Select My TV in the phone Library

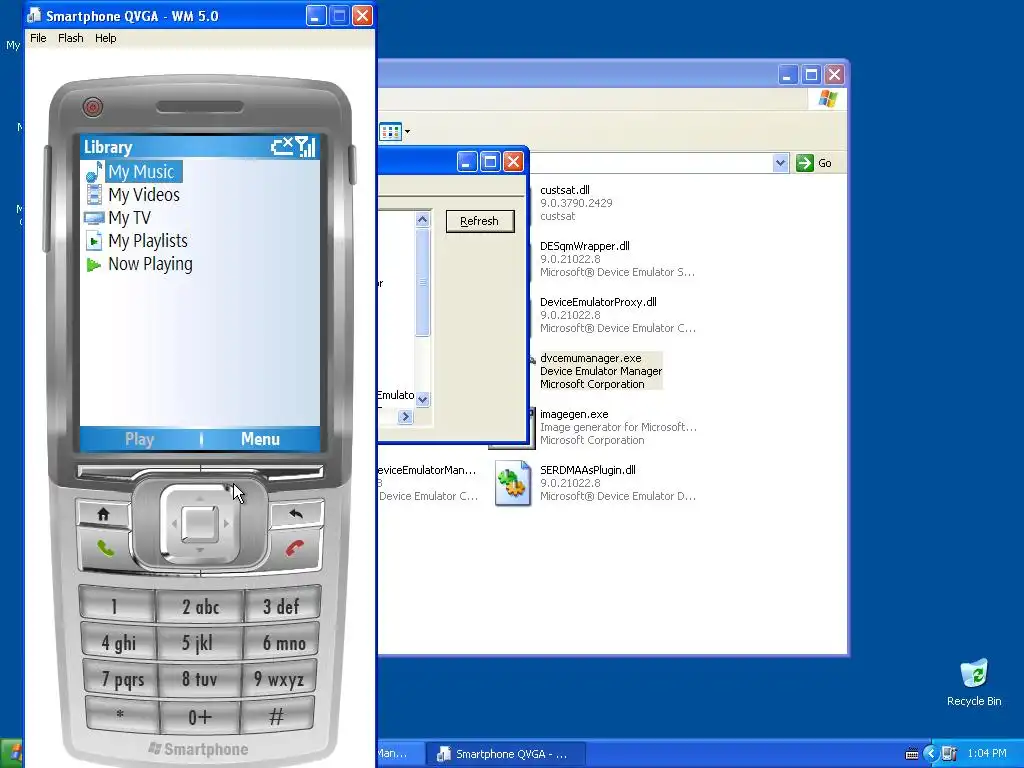click(129, 217)
